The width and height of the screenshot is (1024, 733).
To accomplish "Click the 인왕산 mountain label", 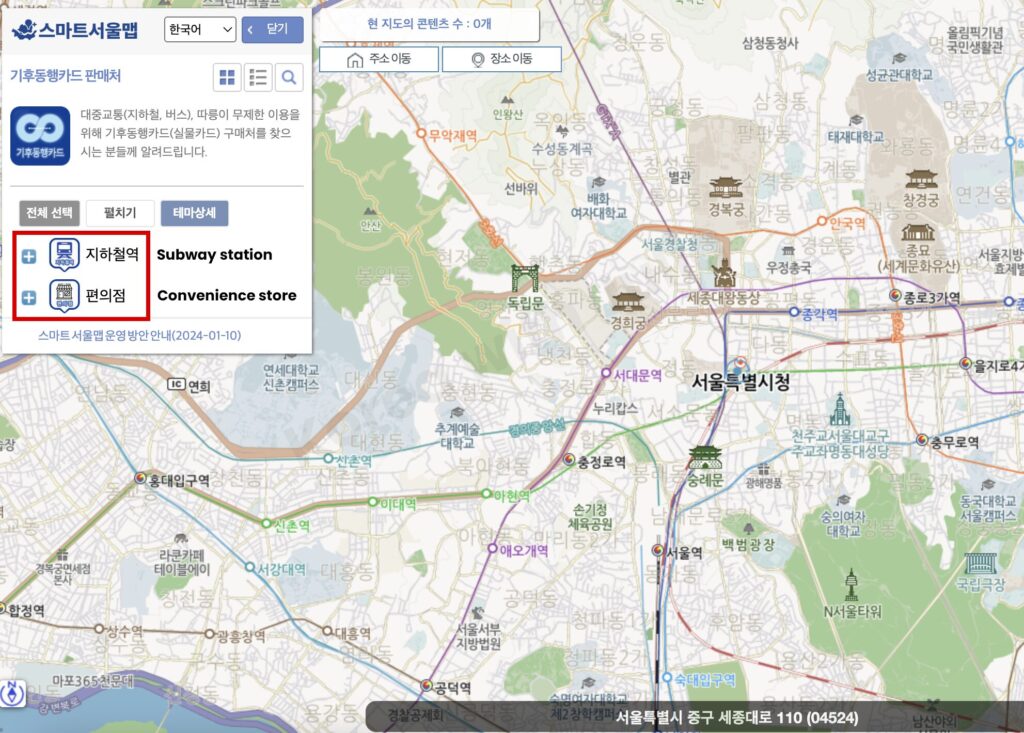I will point(507,114).
